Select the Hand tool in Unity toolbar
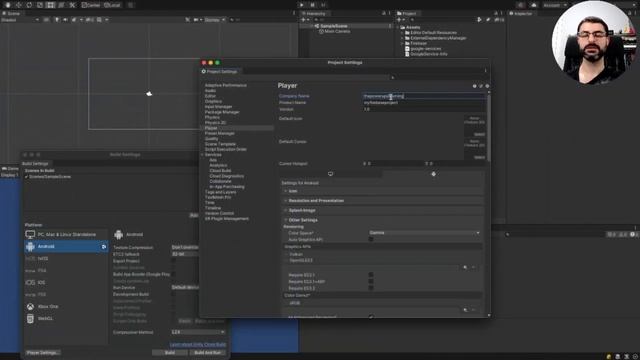The height and width of the screenshot is (360, 640). click(8, 5)
